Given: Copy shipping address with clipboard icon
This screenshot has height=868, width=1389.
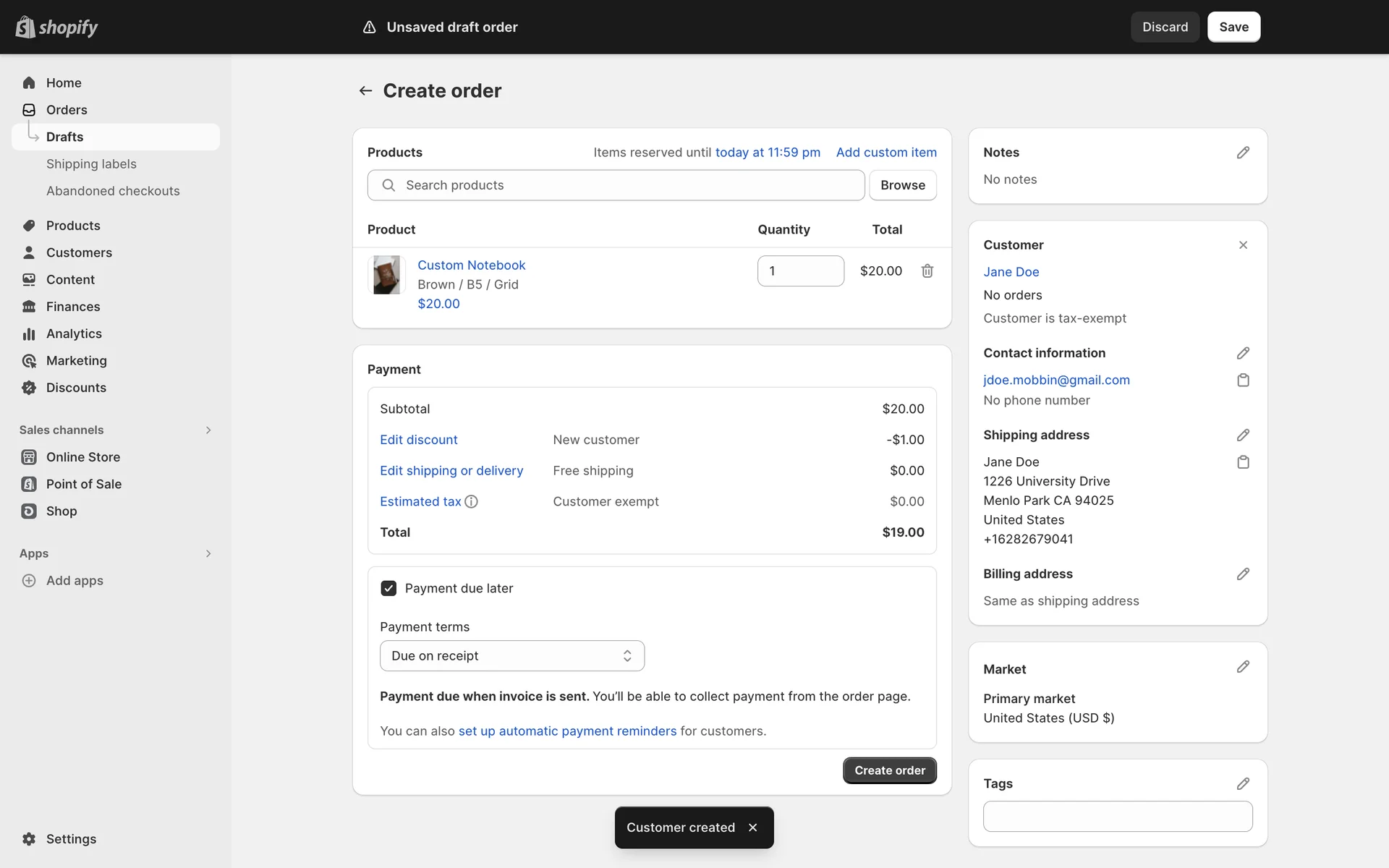Looking at the screenshot, I should [x=1242, y=462].
